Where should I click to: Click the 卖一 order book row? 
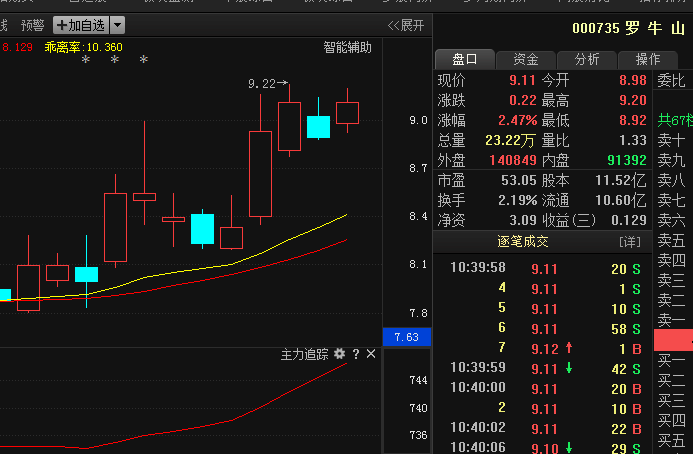click(x=673, y=320)
